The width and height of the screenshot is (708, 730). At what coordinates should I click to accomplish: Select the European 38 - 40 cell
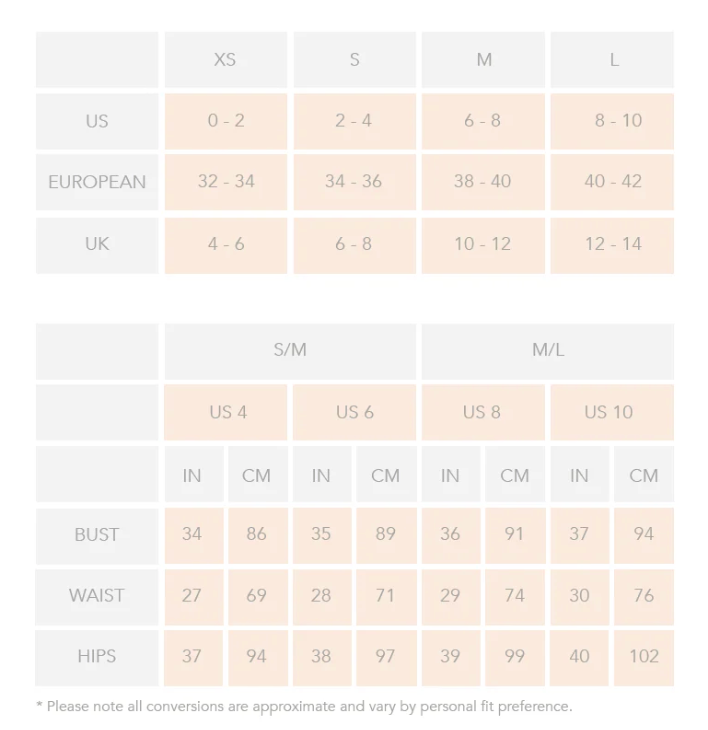coord(483,182)
